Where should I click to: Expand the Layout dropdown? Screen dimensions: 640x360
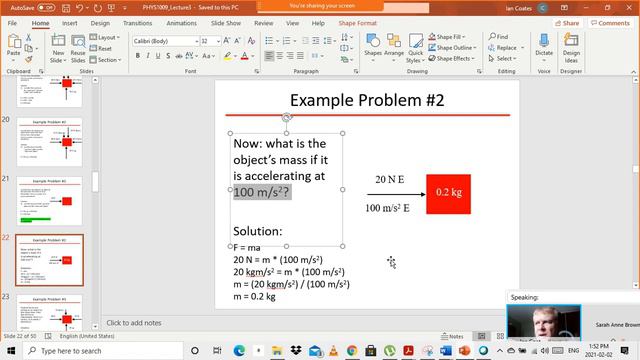pos(104,37)
